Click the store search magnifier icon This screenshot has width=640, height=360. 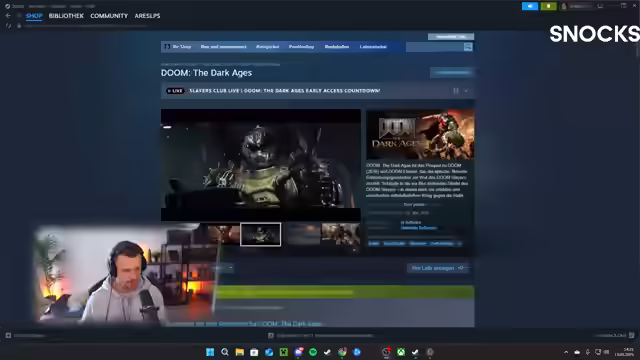(468, 47)
